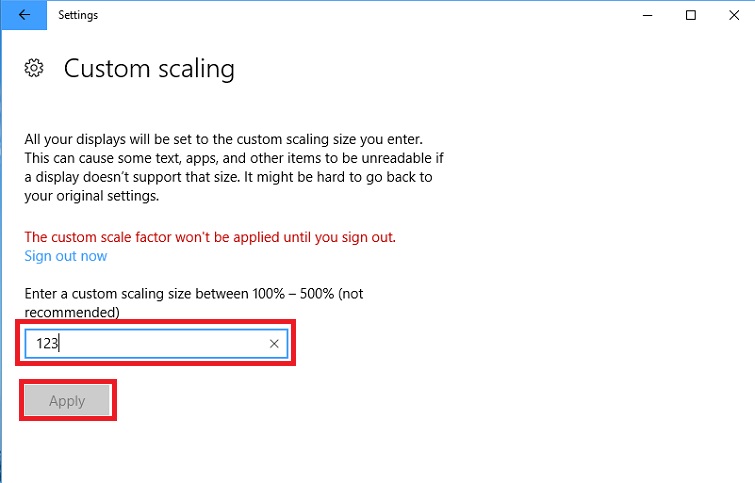
Task: Maximize the Settings window
Action: pos(691,15)
